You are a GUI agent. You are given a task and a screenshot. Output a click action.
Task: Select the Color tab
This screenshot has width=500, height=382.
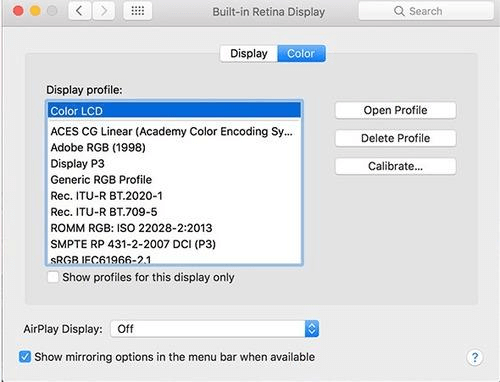pos(301,53)
